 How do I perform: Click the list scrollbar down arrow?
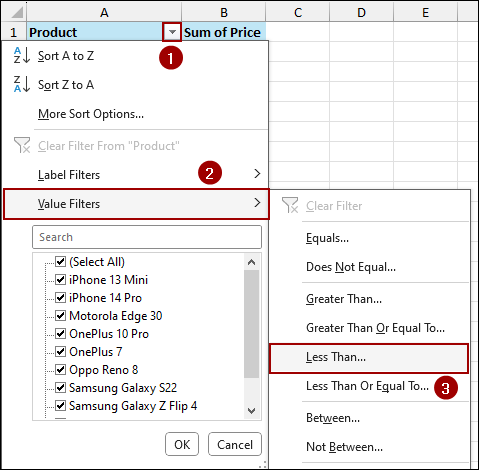point(252,411)
